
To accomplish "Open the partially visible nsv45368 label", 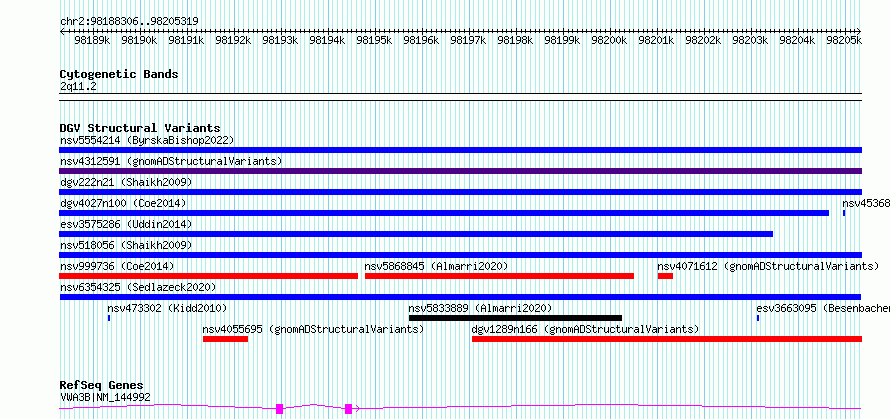I will (x=866, y=203).
